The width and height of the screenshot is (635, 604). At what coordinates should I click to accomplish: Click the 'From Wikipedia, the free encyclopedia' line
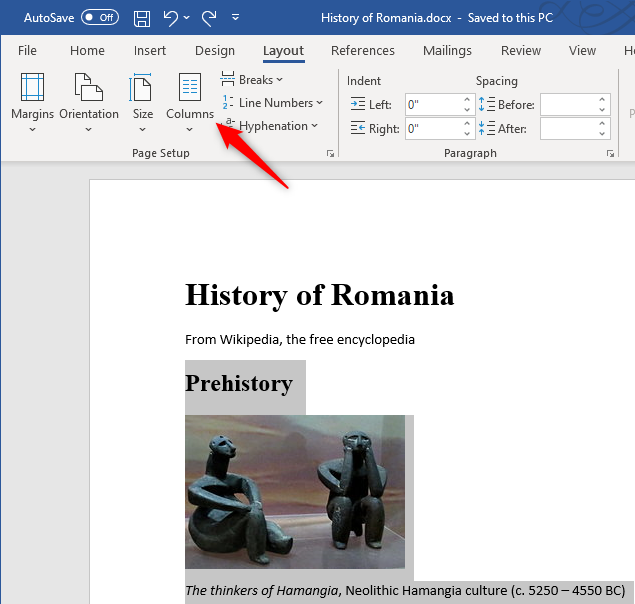[x=300, y=339]
